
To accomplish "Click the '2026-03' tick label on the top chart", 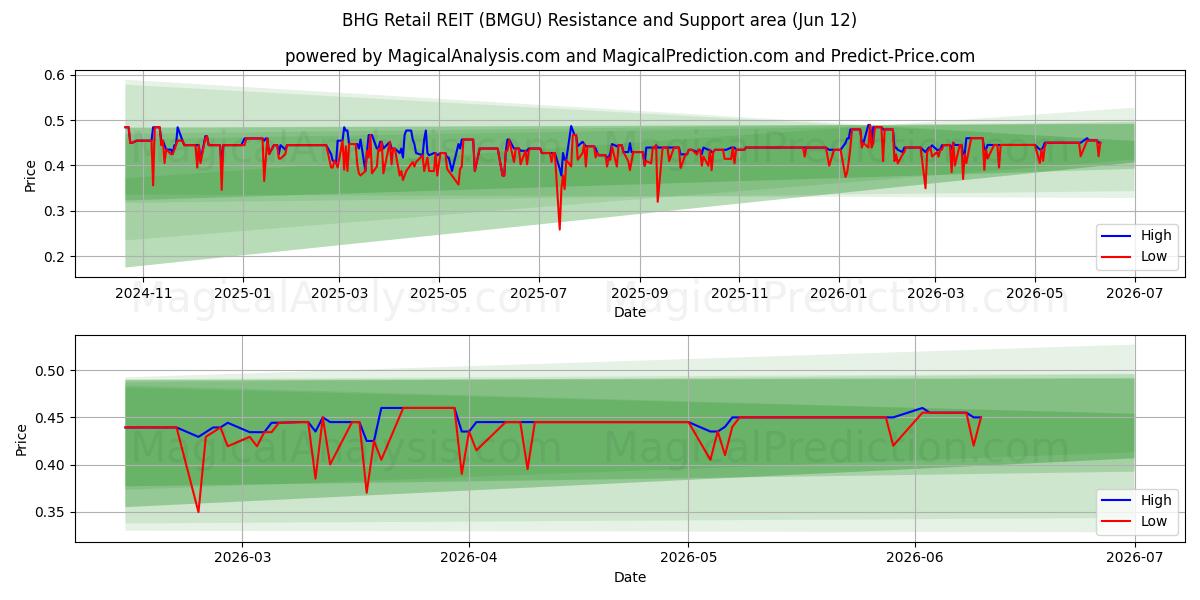I will tap(935, 294).
